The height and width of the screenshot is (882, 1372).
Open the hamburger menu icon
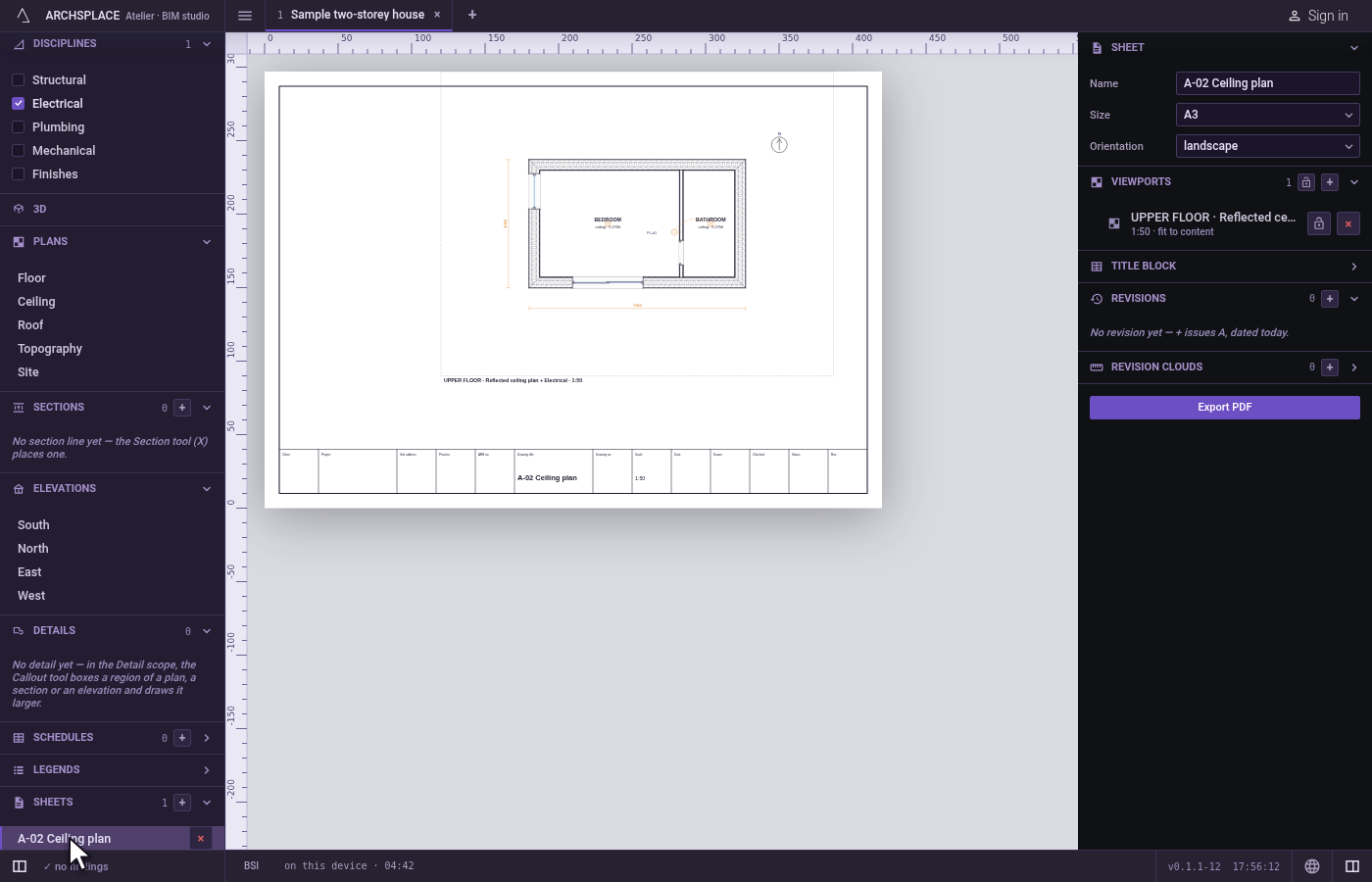coord(245,16)
